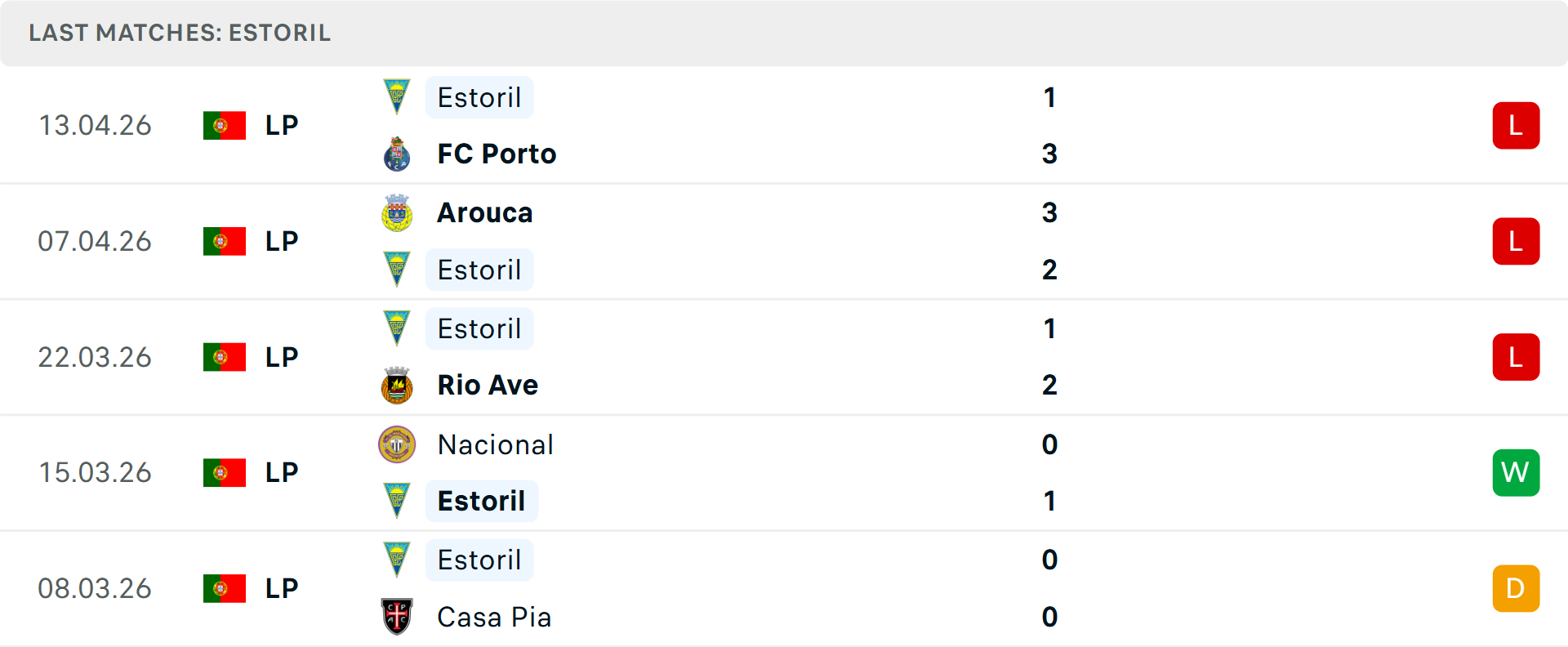Select the score 3 next to Arouca
This screenshot has width=1568, height=647.
pyautogui.click(x=1050, y=213)
